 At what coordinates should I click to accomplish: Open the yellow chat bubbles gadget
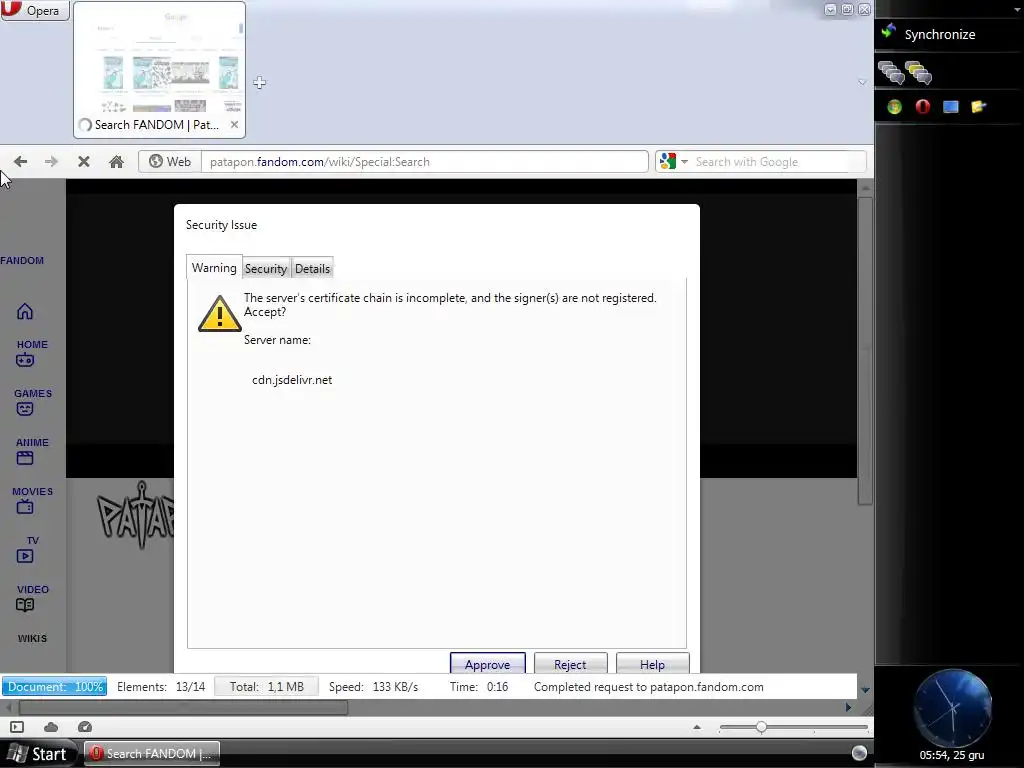pyautogui.click(x=918, y=72)
